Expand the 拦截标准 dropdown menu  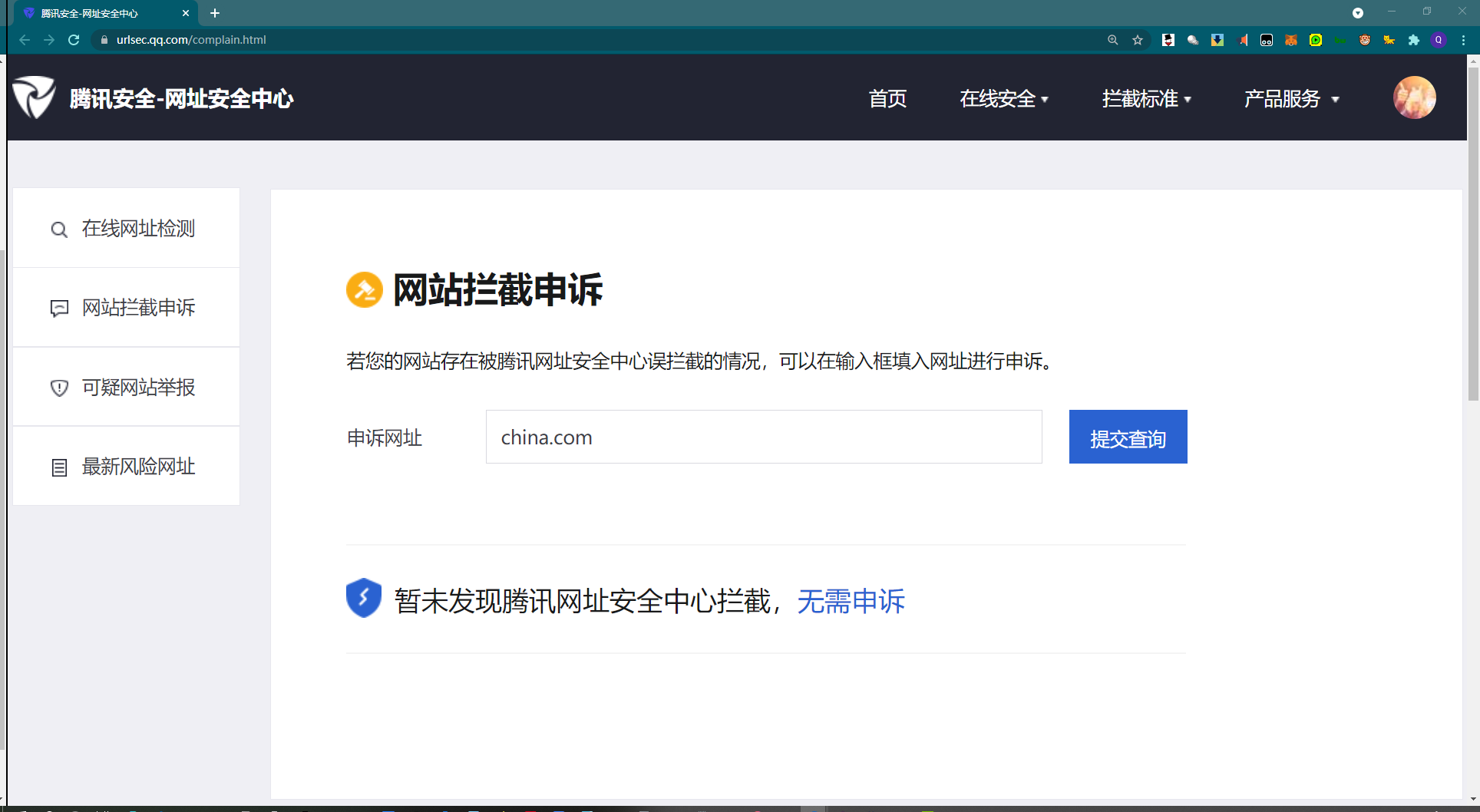[1146, 99]
